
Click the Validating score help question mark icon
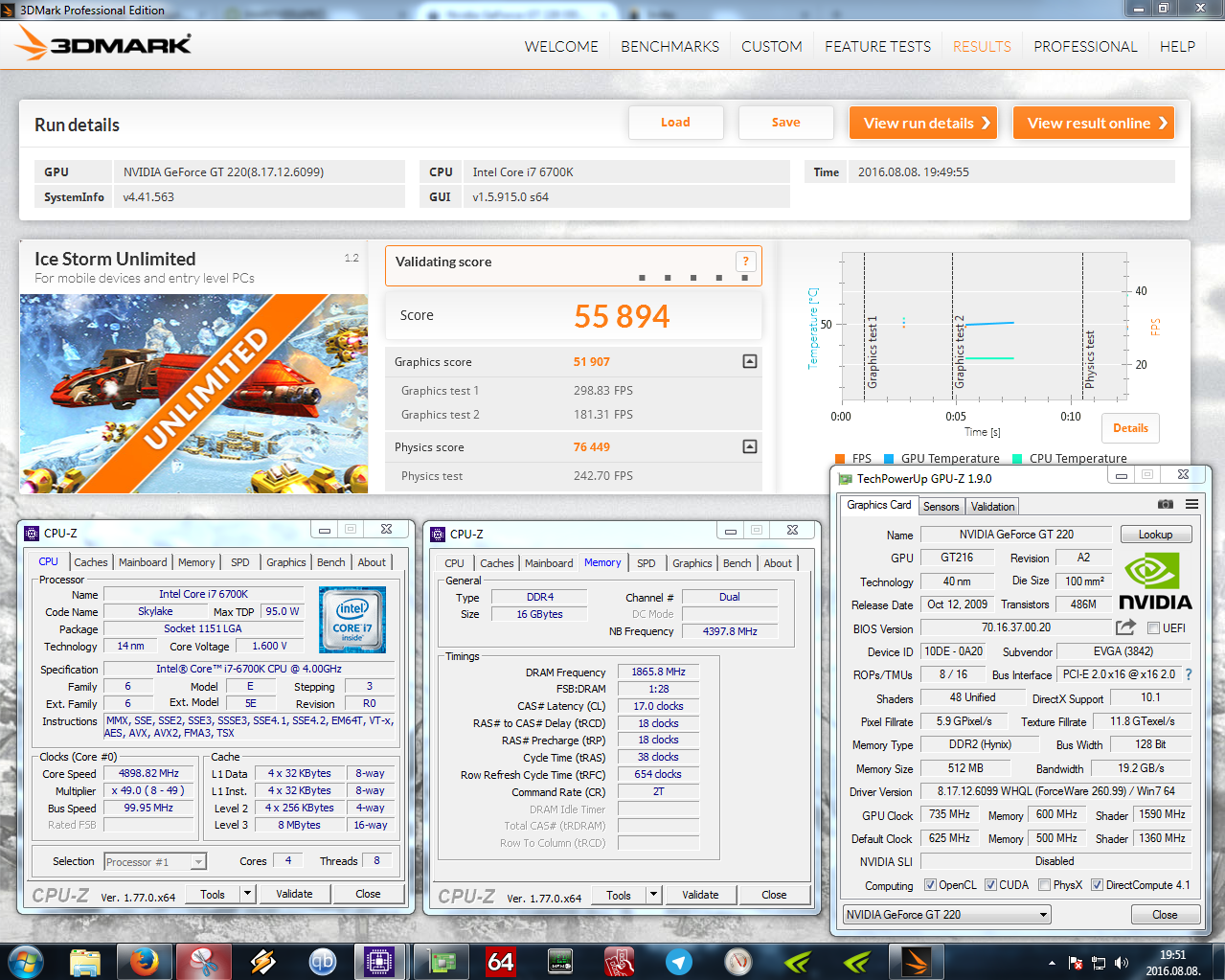tap(745, 262)
